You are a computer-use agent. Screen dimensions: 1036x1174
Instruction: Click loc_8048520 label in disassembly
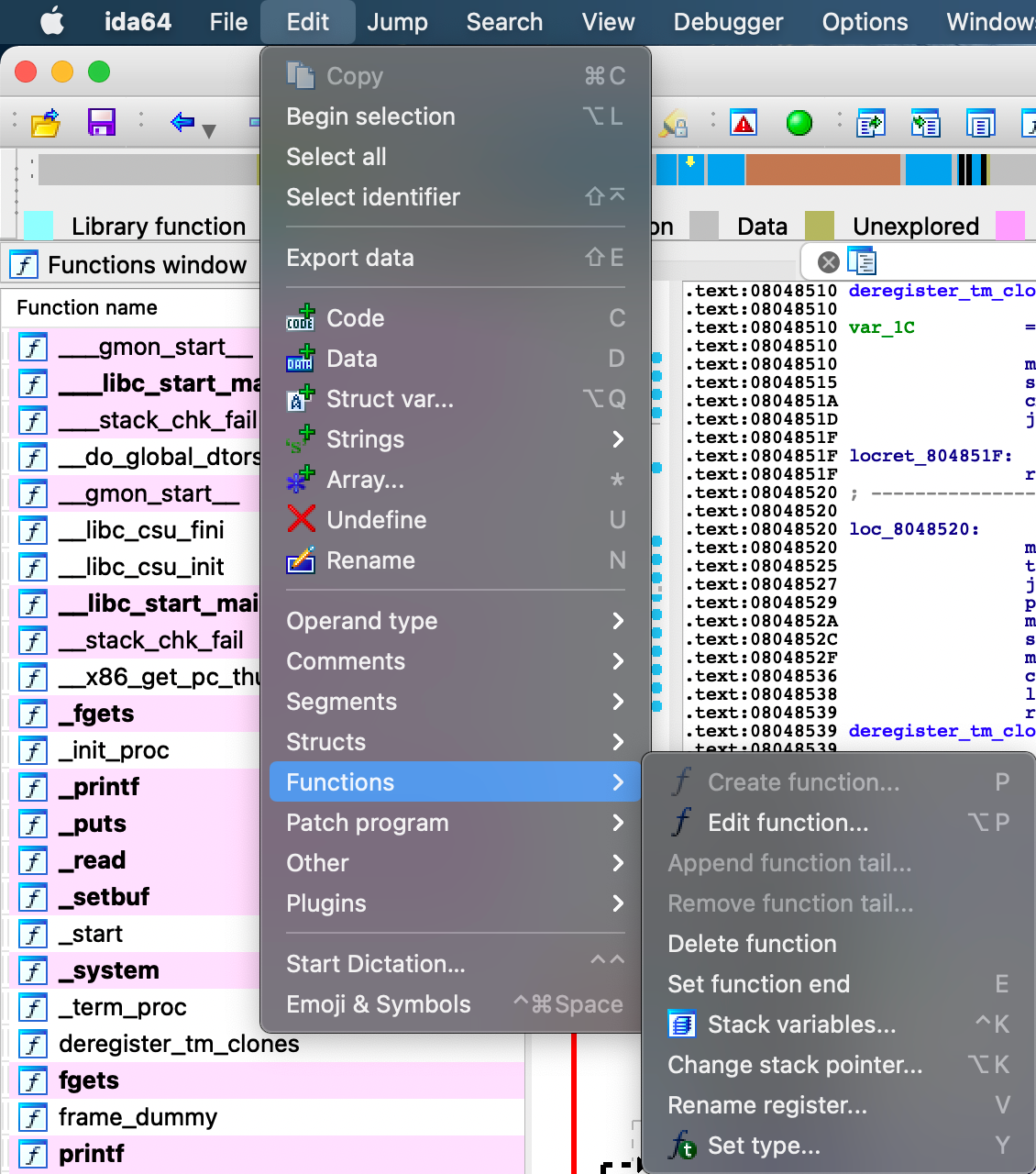click(x=914, y=529)
